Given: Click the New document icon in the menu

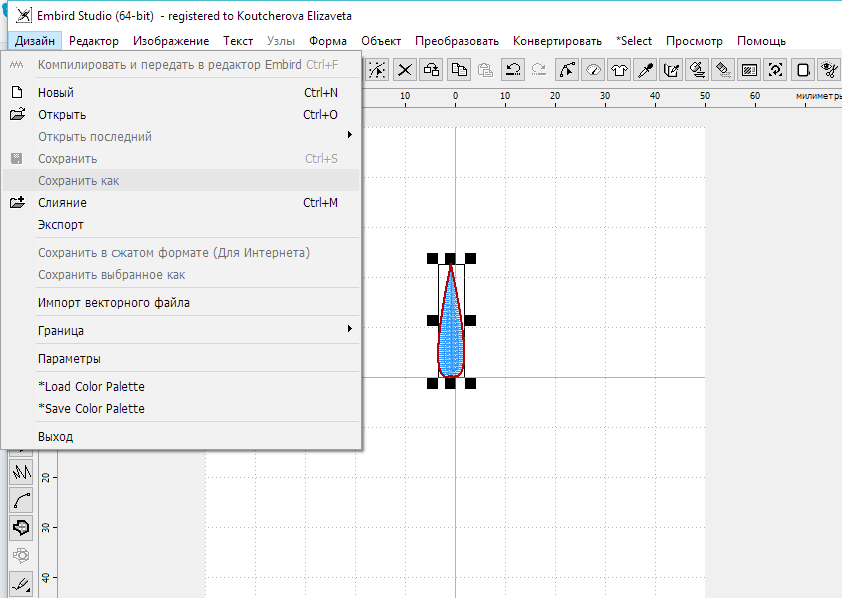Looking at the screenshot, I should pos(17,92).
